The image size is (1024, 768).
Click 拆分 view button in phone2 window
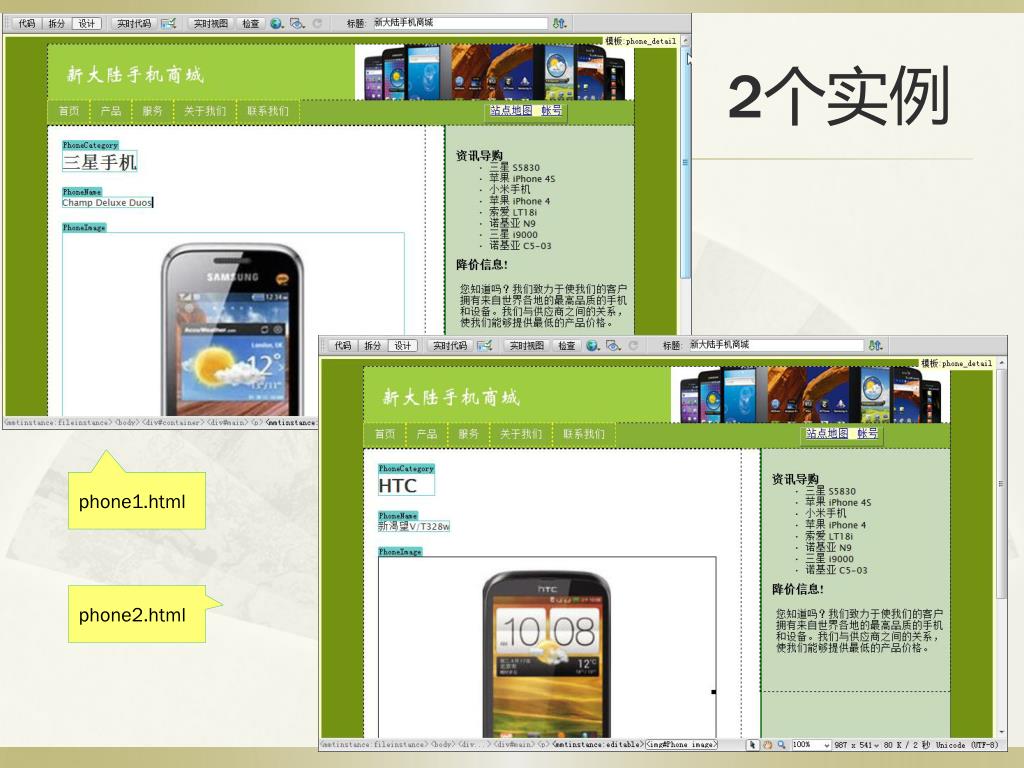point(372,345)
